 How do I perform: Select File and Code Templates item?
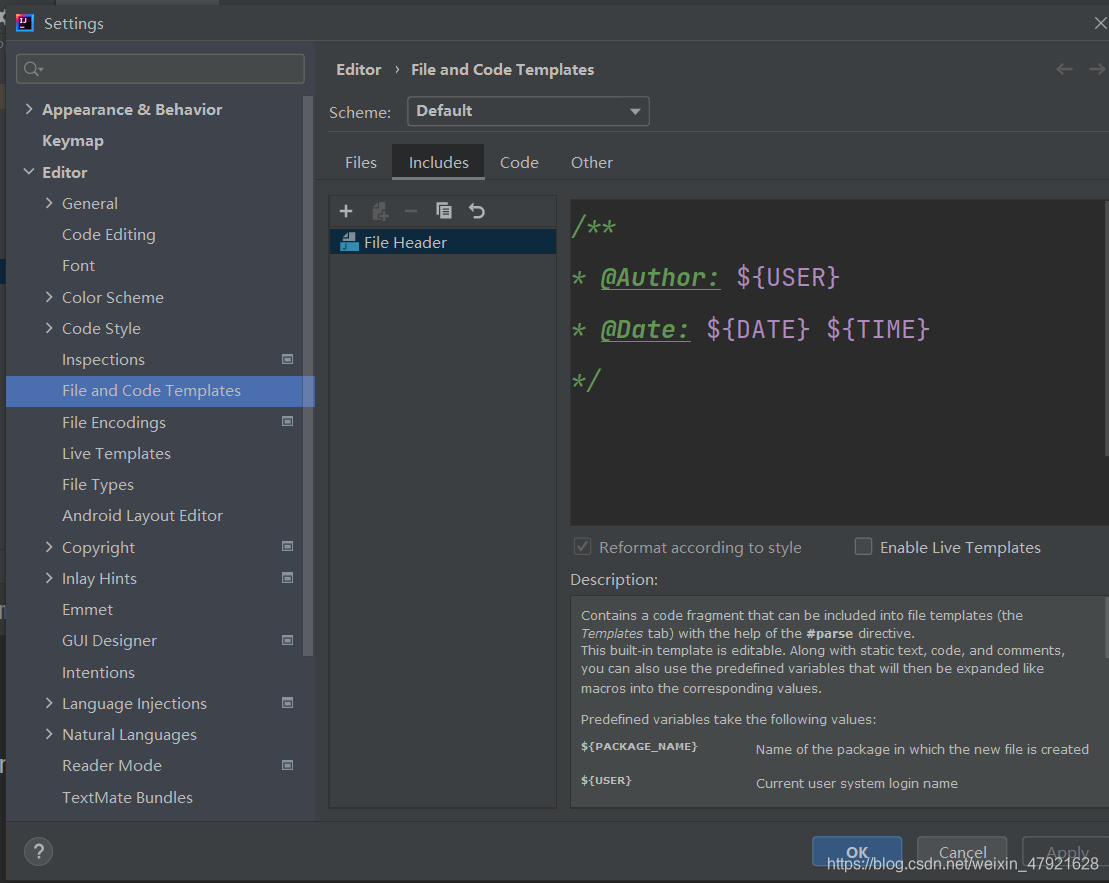click(160, 391)
